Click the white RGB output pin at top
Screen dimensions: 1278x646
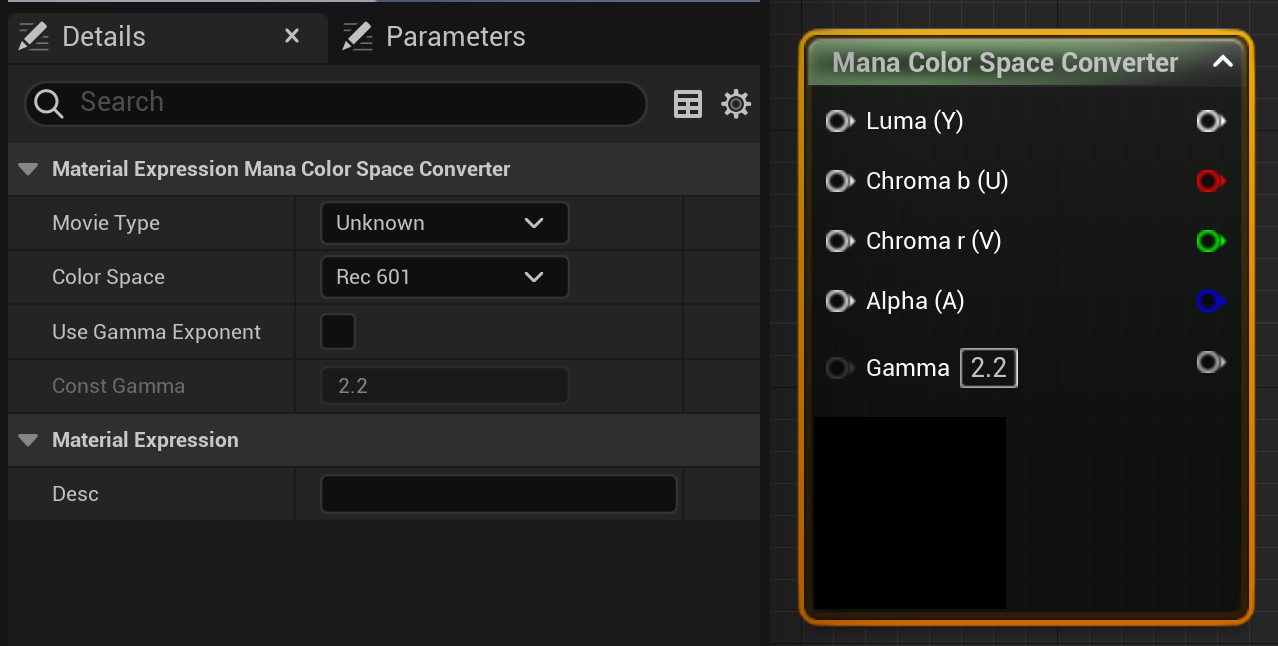tap(1210, 121)
